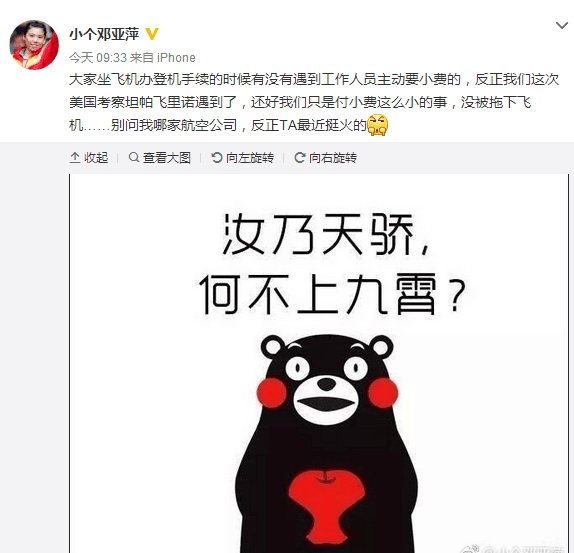574x553 pixels.
Task: Click the Kumamon bear picture
Action: (x=327, y=443)
